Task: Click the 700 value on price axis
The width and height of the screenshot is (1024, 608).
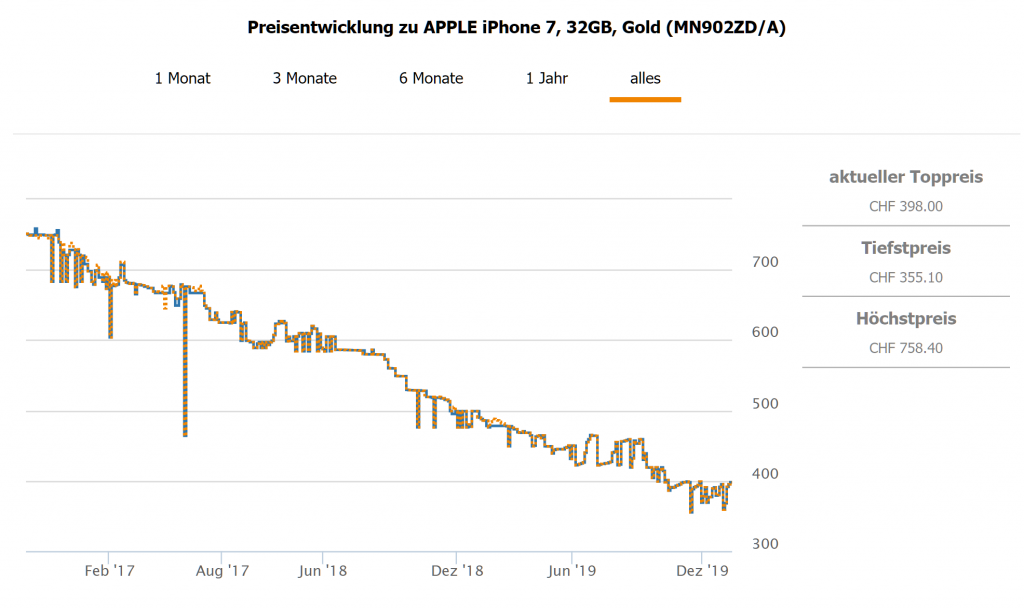Action: click(x=766, y=262)
